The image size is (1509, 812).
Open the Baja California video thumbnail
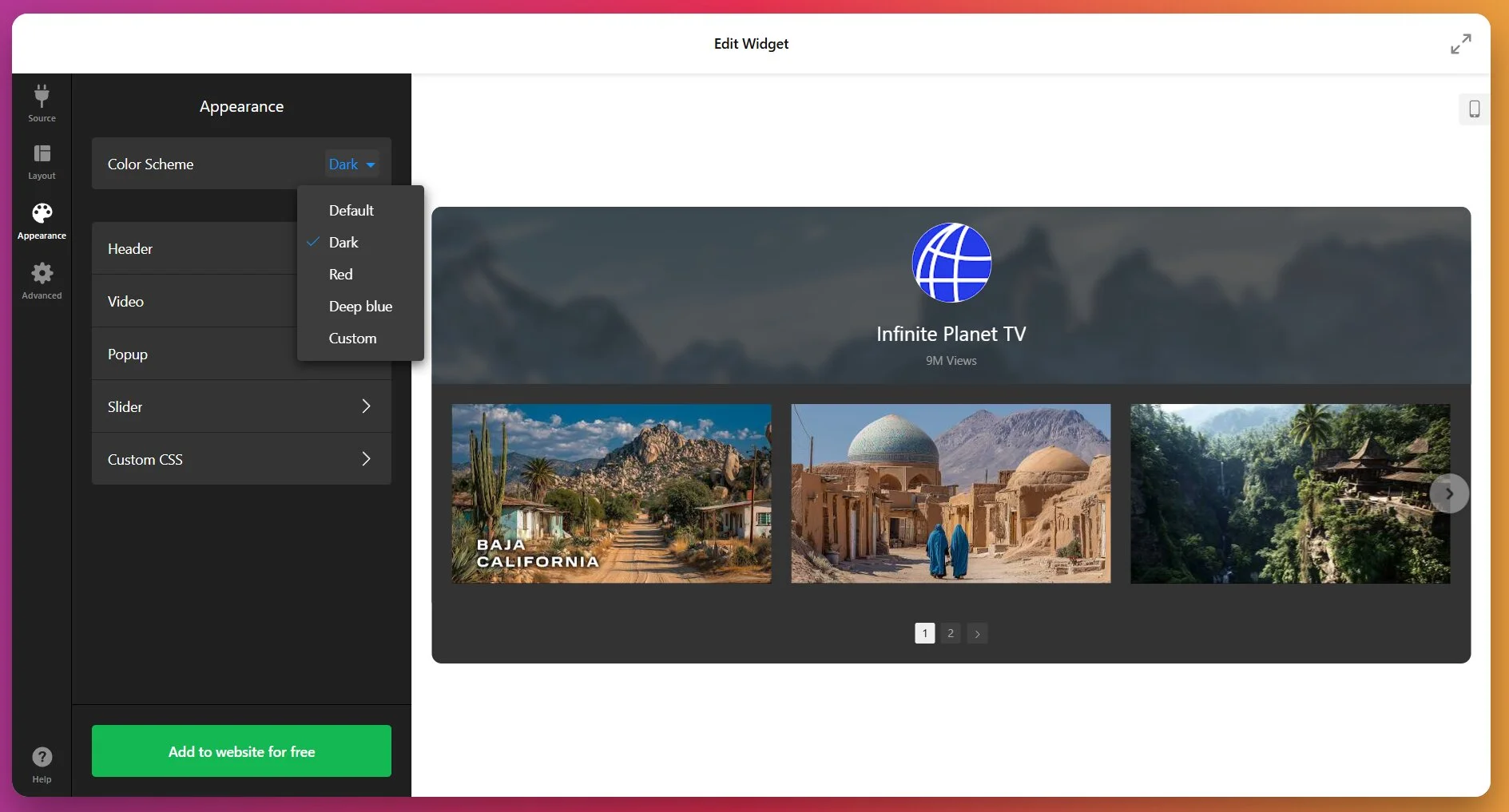611,493
